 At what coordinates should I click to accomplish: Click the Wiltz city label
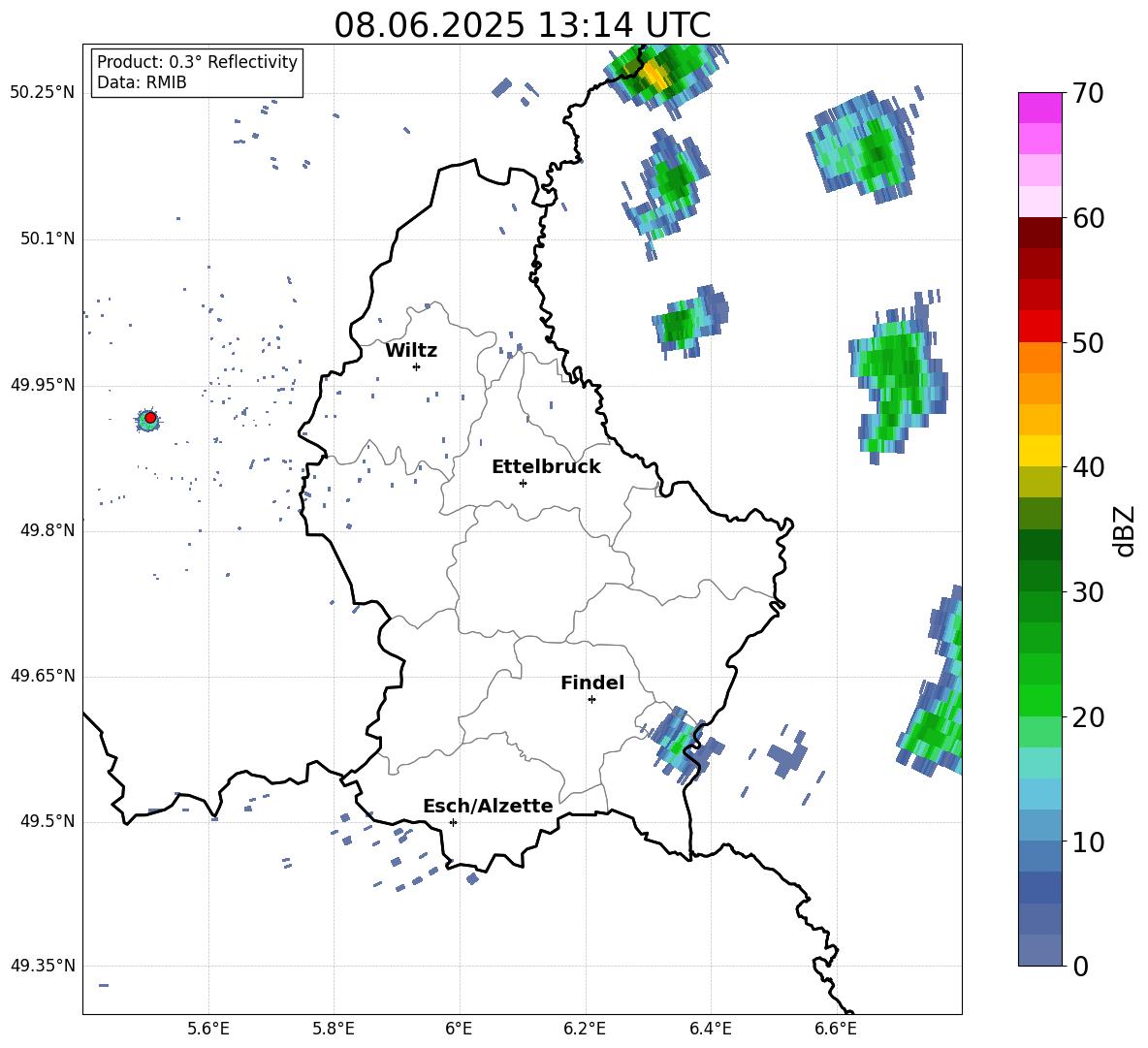point(411,351)
